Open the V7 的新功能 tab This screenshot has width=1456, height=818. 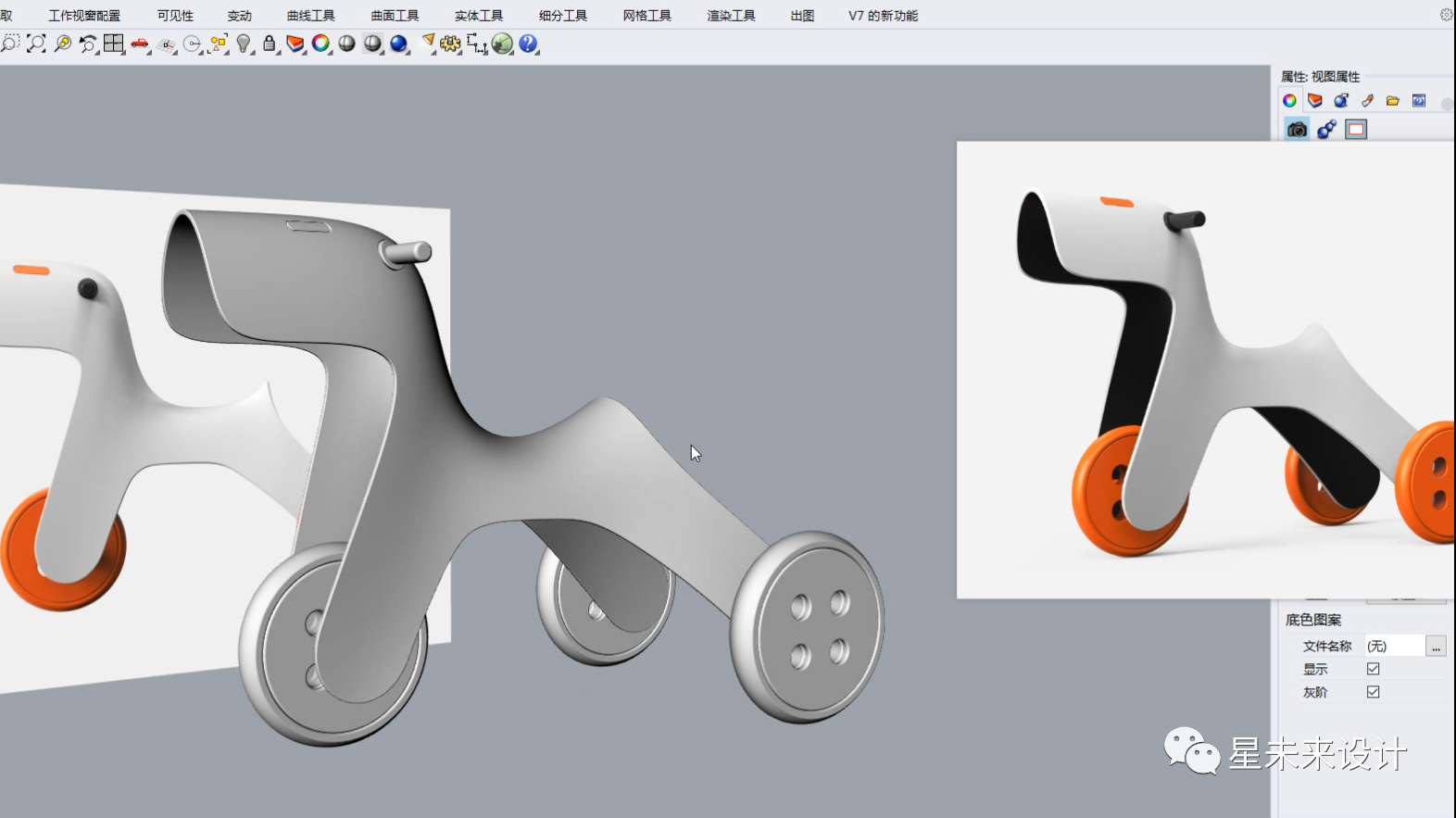[884, 16]
